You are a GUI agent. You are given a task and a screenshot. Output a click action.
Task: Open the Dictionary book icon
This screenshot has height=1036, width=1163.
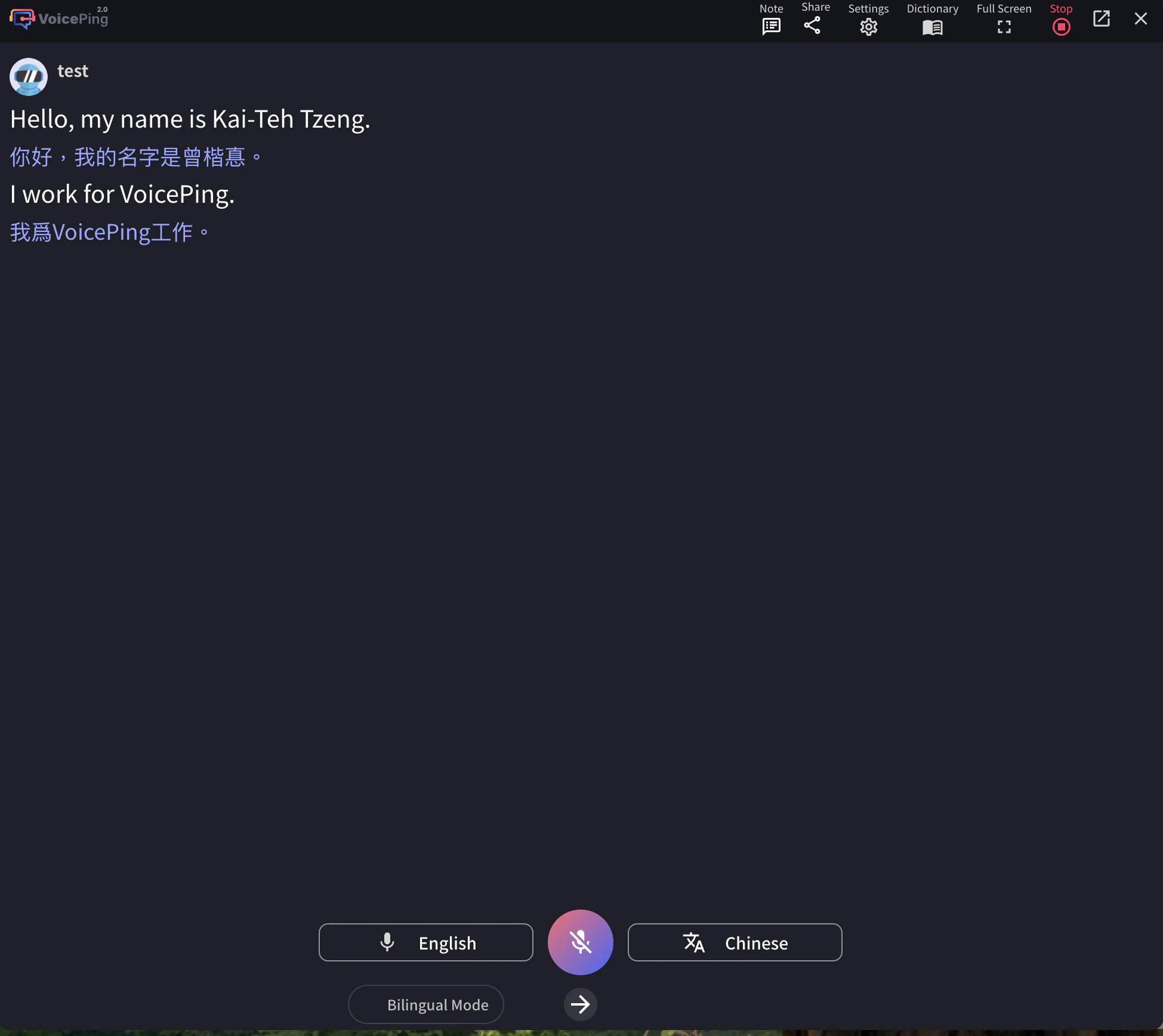tap(932, 27)
